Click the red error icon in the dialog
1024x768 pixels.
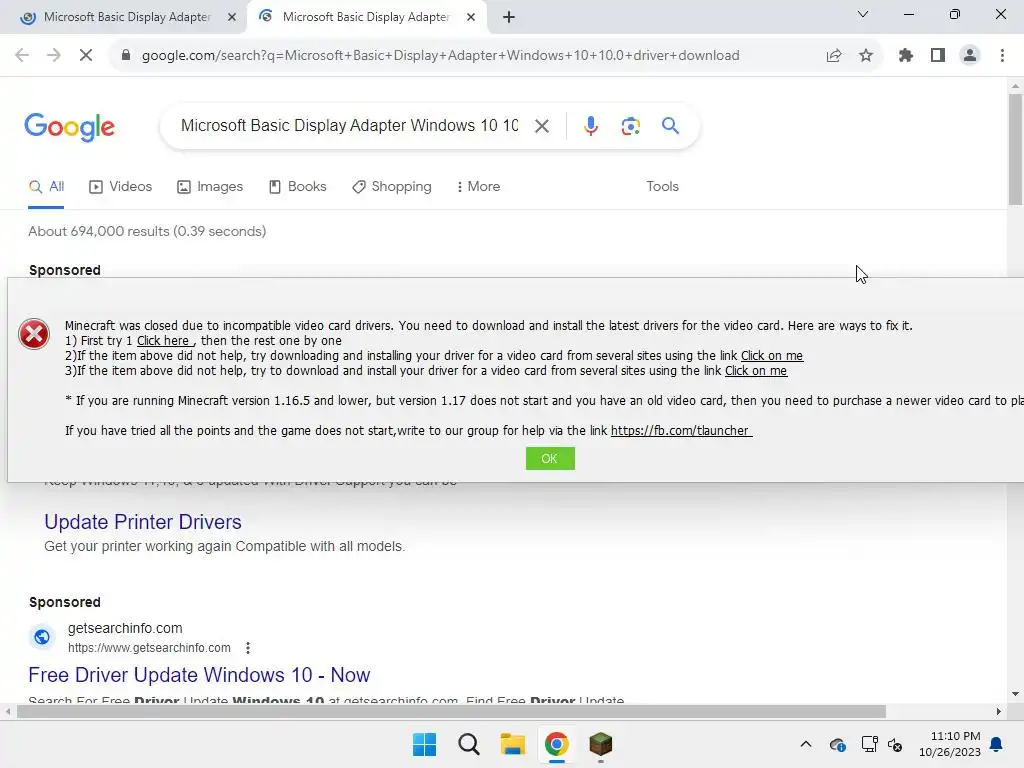click(33, 334)
